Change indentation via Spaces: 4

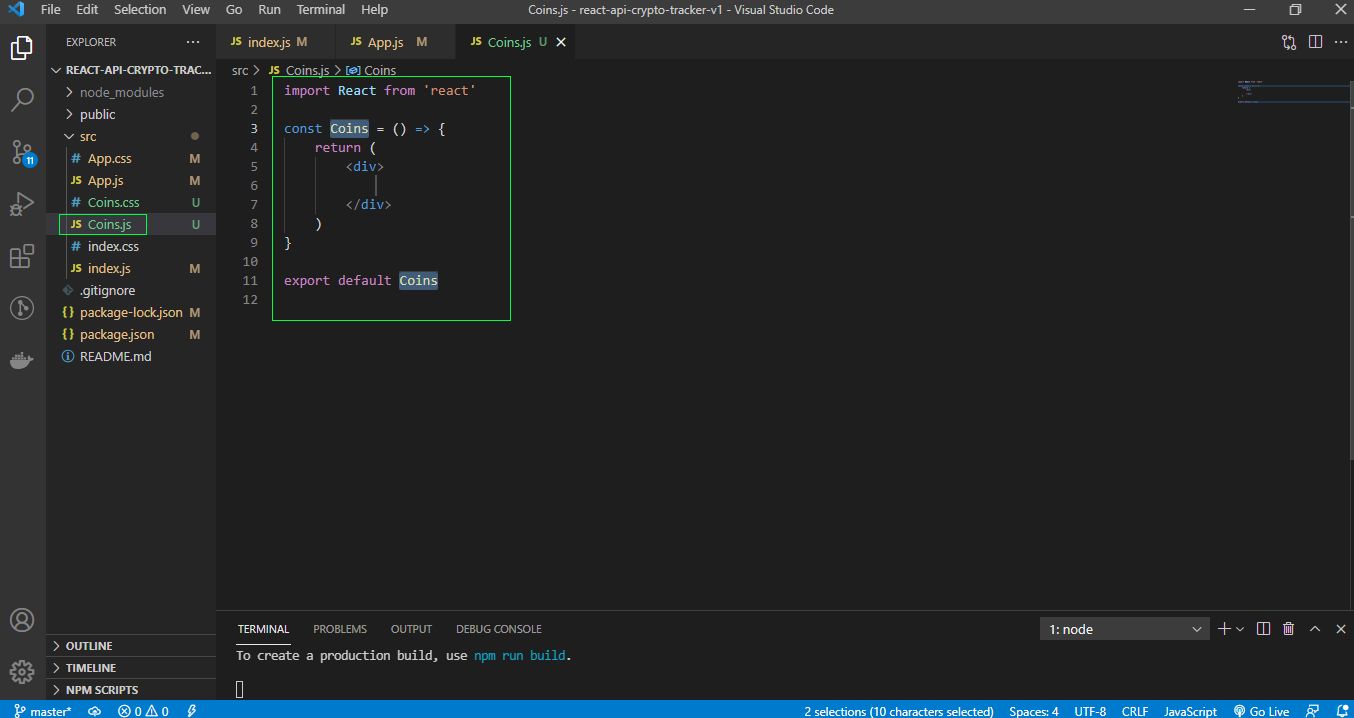[x=1034, y=711]
